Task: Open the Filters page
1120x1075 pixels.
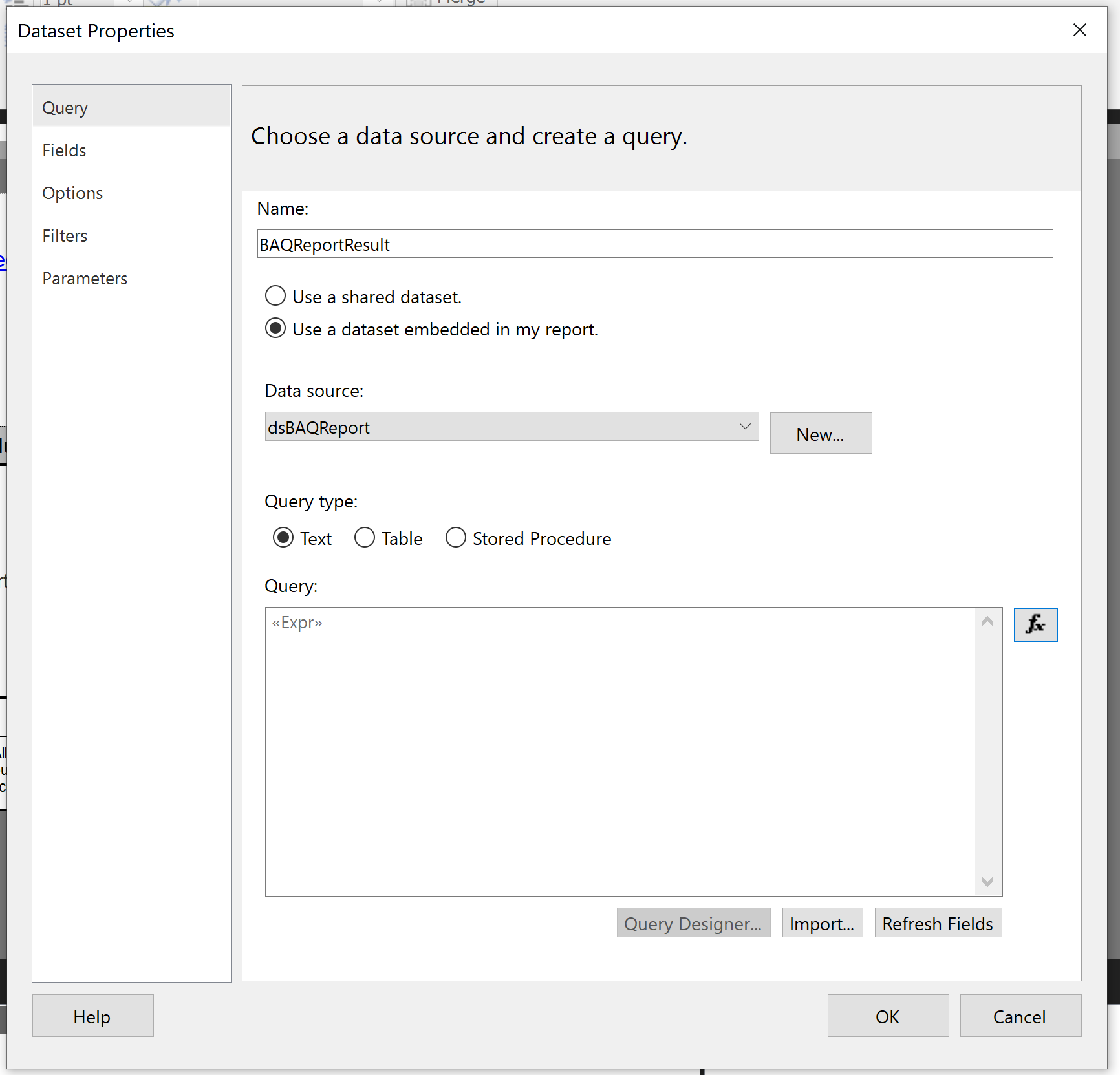Action: point(65,236)
